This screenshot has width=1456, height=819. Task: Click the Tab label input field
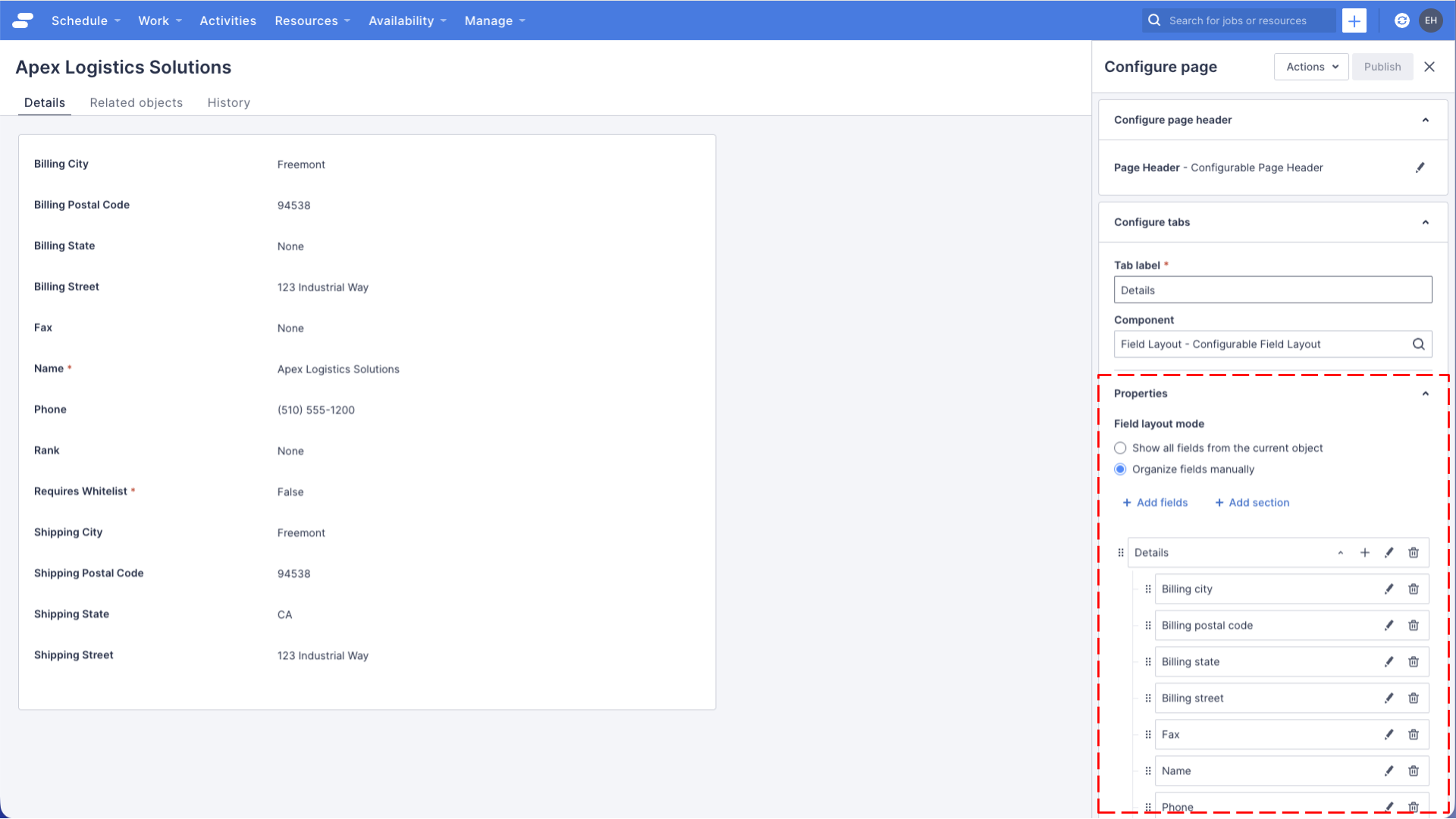click(1272, 290)
